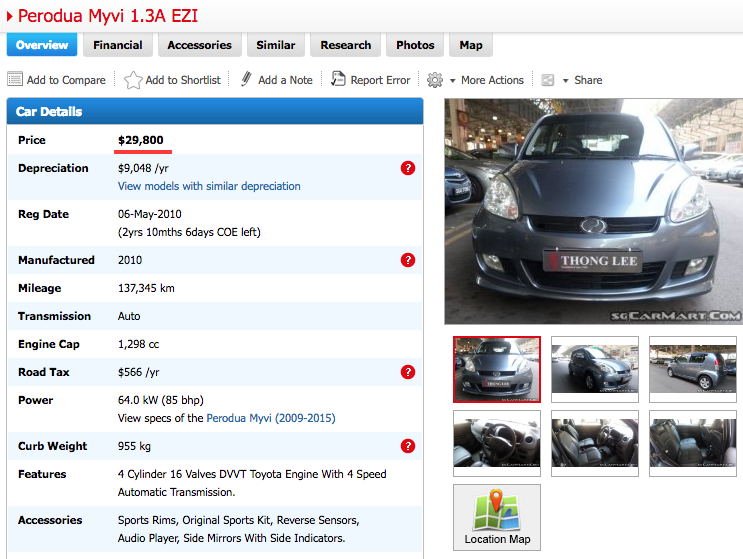Click the Add a Note pencil icon
743x559 pixels.
click(x=246, y=79)
